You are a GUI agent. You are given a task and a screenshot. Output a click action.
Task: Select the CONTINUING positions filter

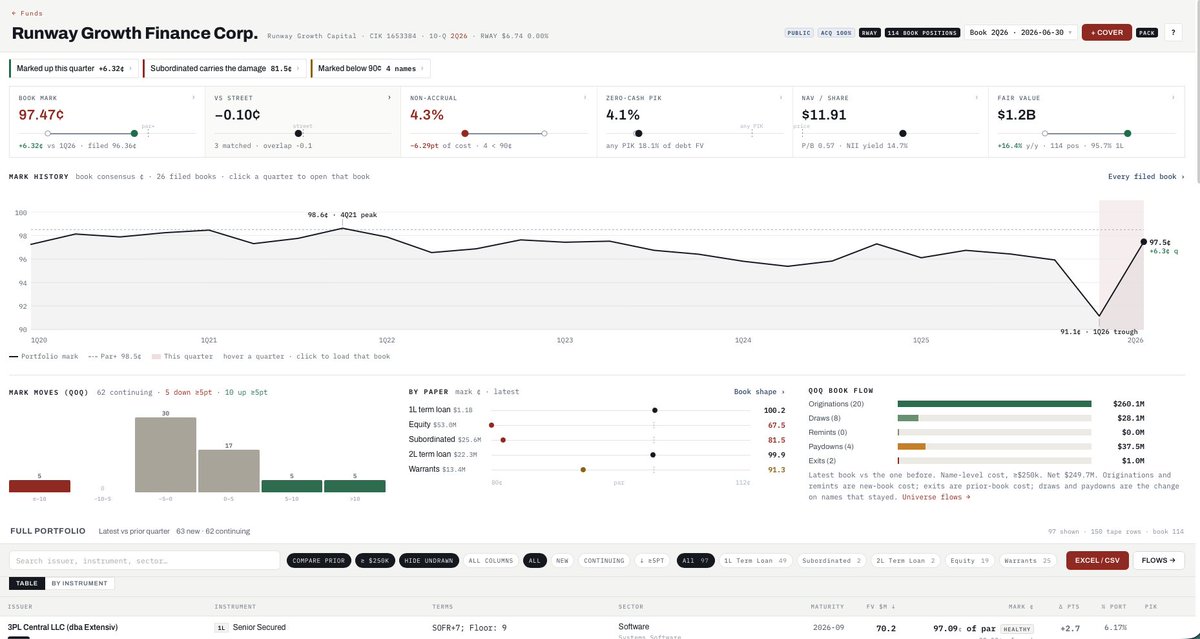point(604,561)
